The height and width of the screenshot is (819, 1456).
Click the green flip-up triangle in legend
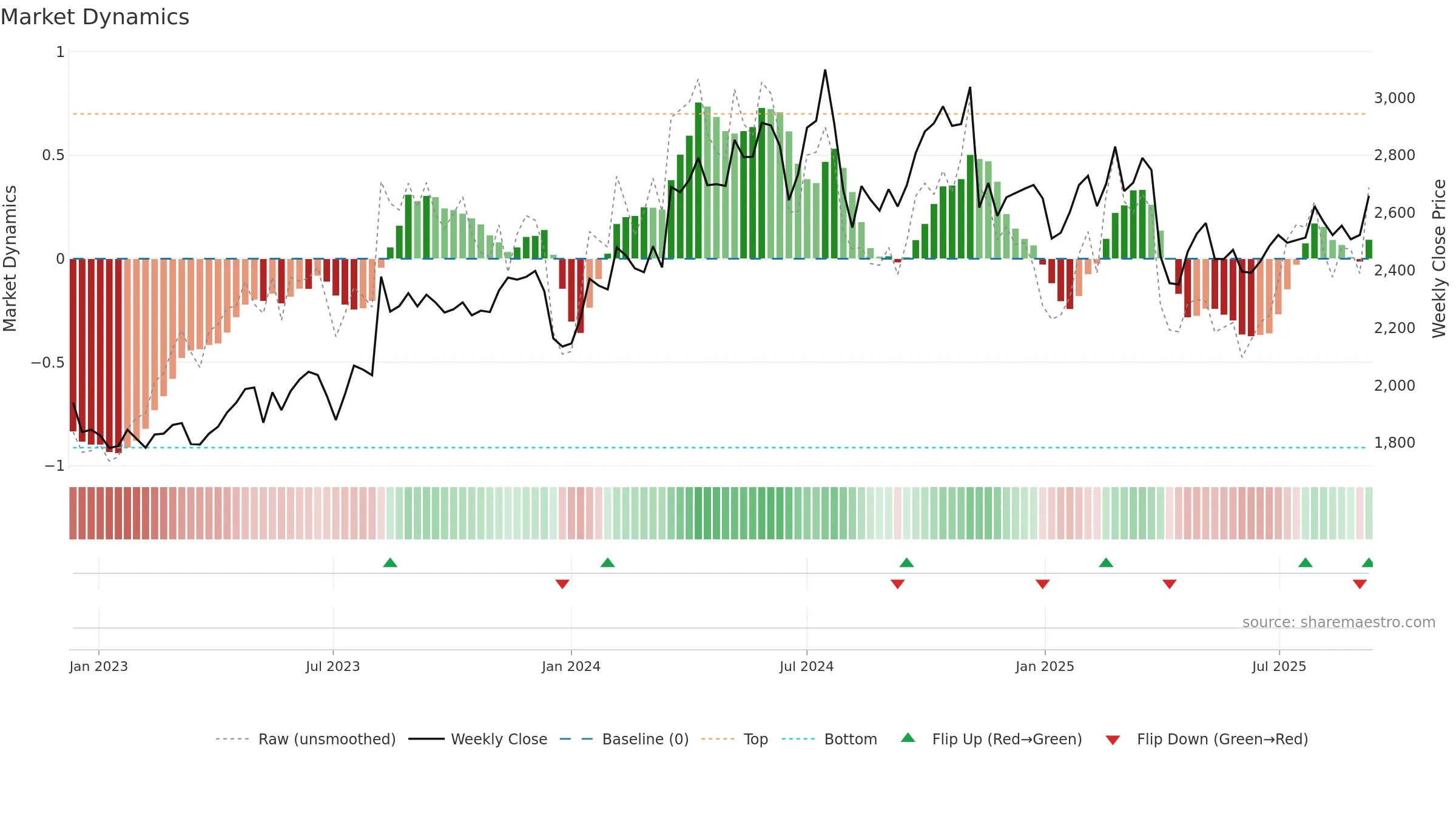[908, 738]
